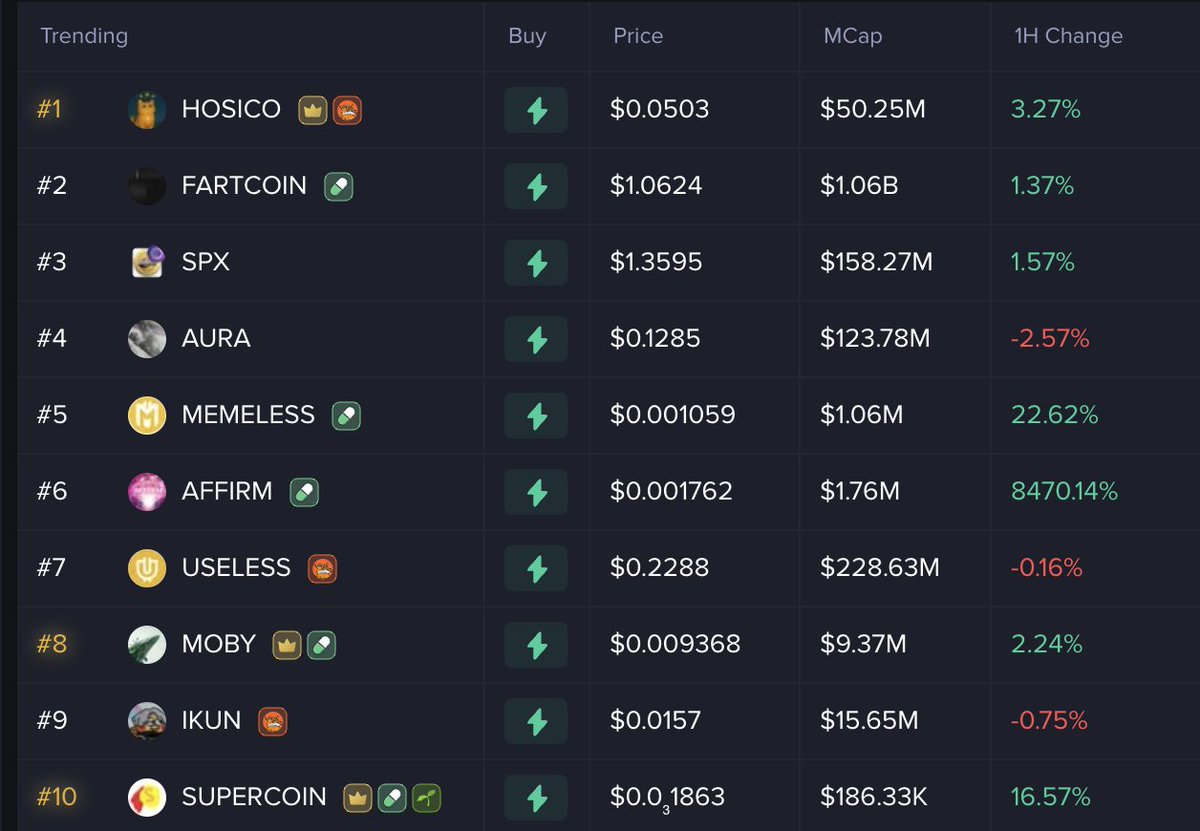Click the MCap column header
The image size is (1200, 831).
(x=852, y=36)
